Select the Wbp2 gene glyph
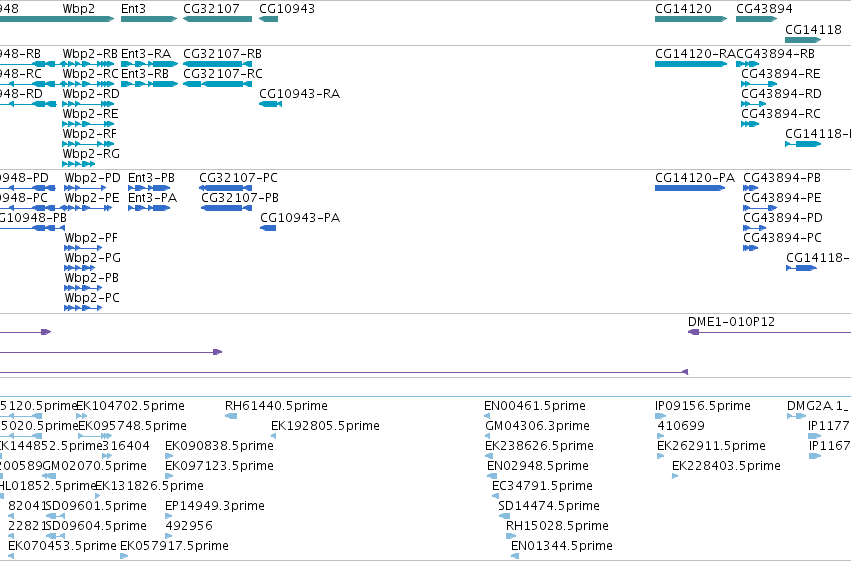Image resolution: width=851 pixels, height=561 pixels. (x=57, y=19)
